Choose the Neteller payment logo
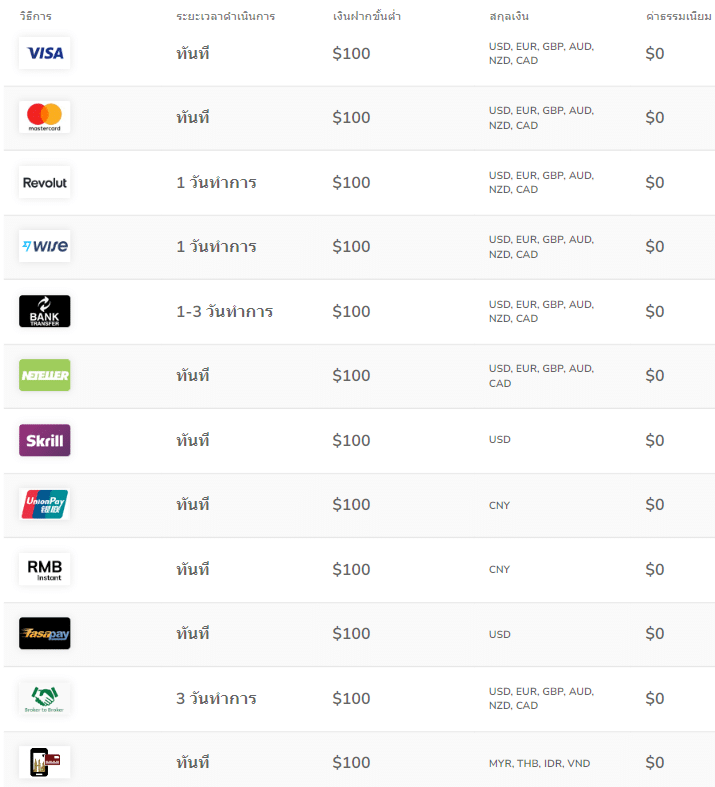Screen dimensions: 715x787 (x=45, y=375)
